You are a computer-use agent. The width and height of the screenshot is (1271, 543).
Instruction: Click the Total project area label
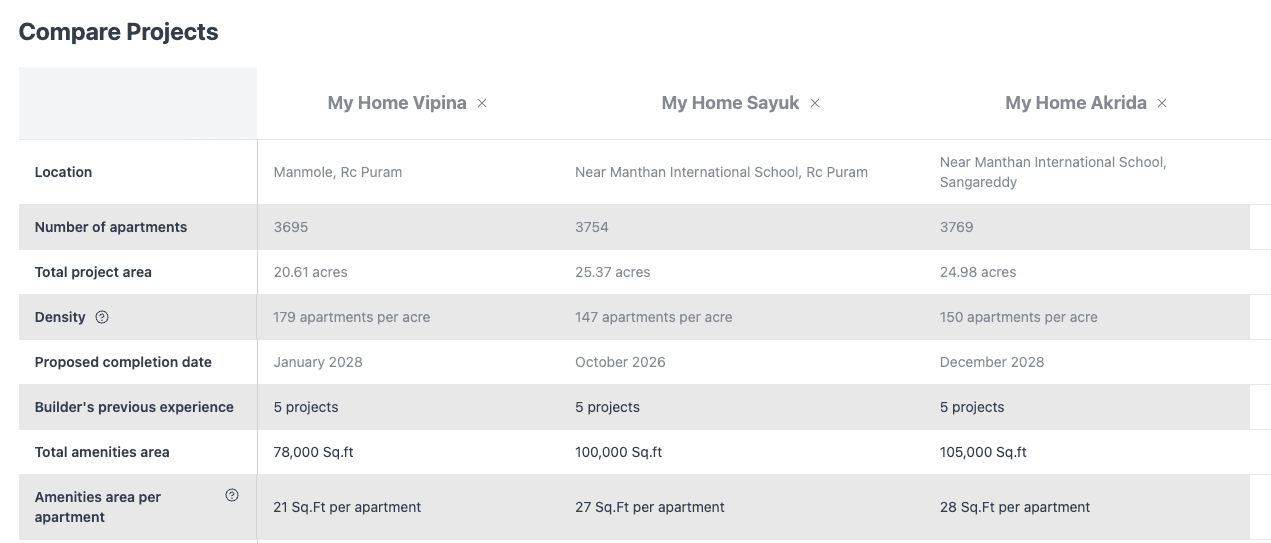(x=93, y=272)
